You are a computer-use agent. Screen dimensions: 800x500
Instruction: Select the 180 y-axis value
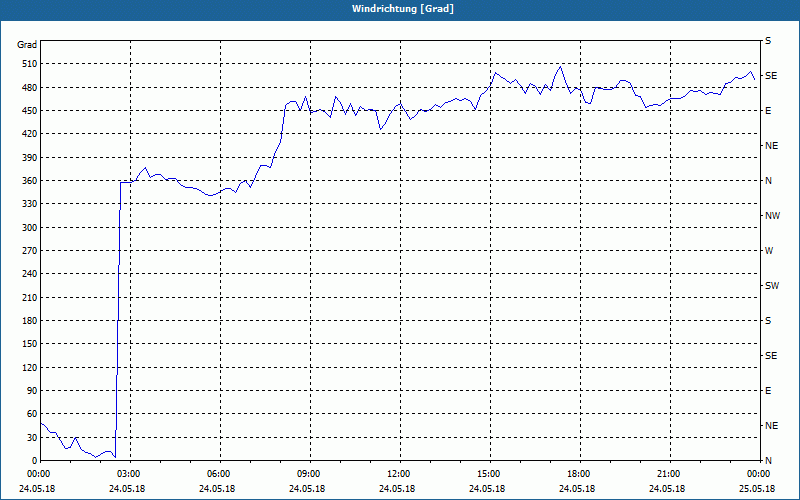coord(30,320)
